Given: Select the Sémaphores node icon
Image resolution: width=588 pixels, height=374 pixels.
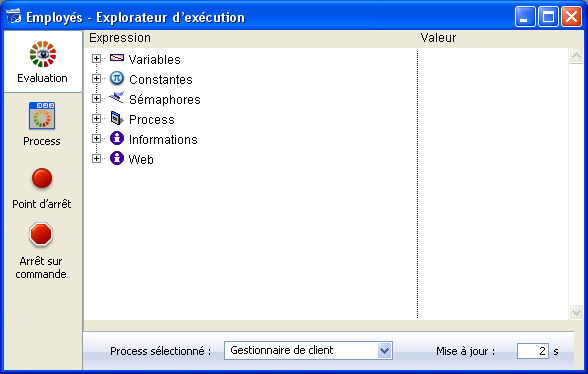Looking at the screenshot, I should coord(117,98).
